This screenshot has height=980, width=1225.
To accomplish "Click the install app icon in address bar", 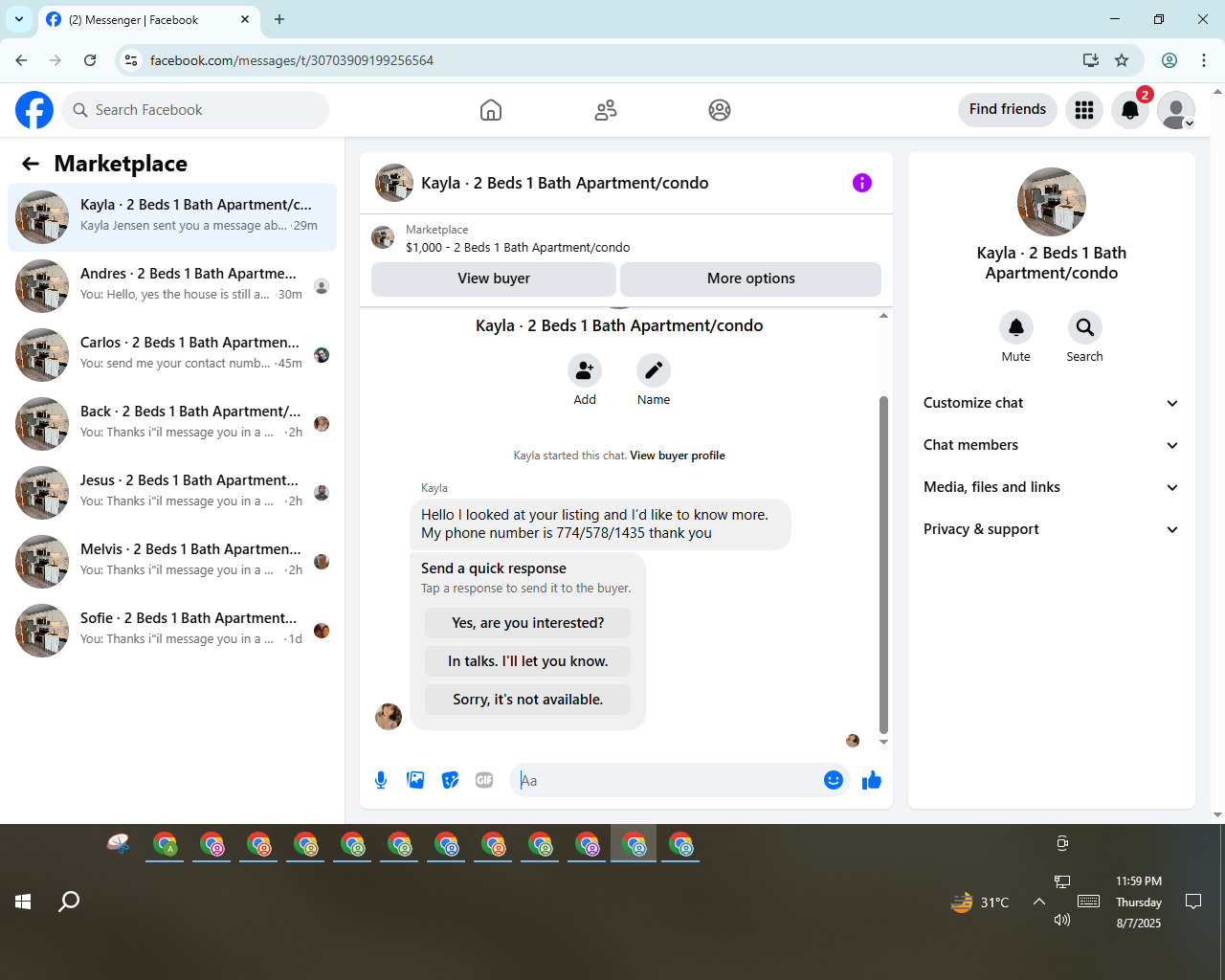I will click(x=1090, y=60).
